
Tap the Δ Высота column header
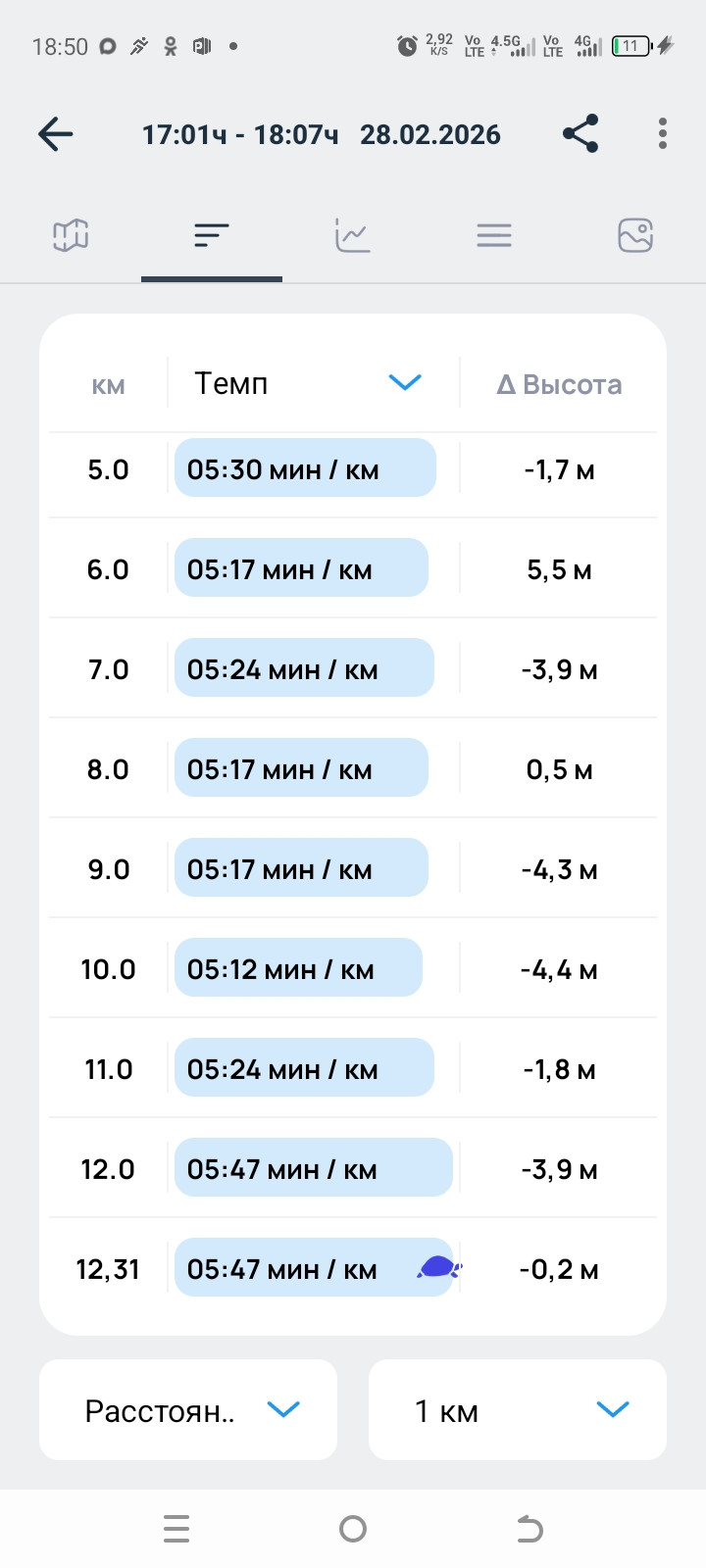(x=559, y=384)
